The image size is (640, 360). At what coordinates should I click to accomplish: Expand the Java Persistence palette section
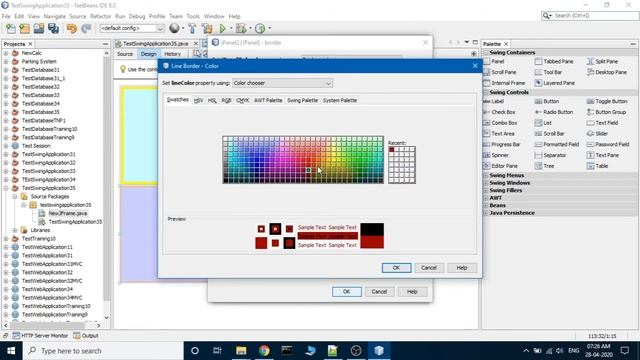tap(486, 213)
